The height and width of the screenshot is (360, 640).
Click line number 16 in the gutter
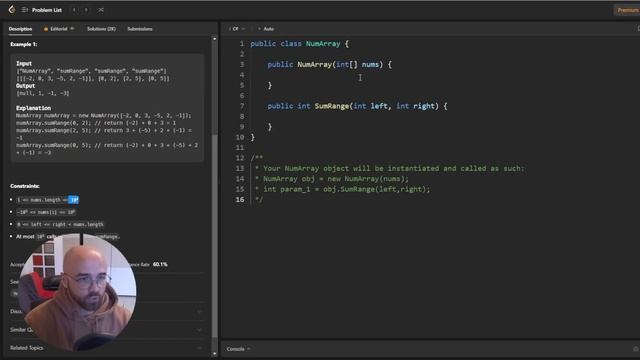pyautogui.click(x=240, y=200)
